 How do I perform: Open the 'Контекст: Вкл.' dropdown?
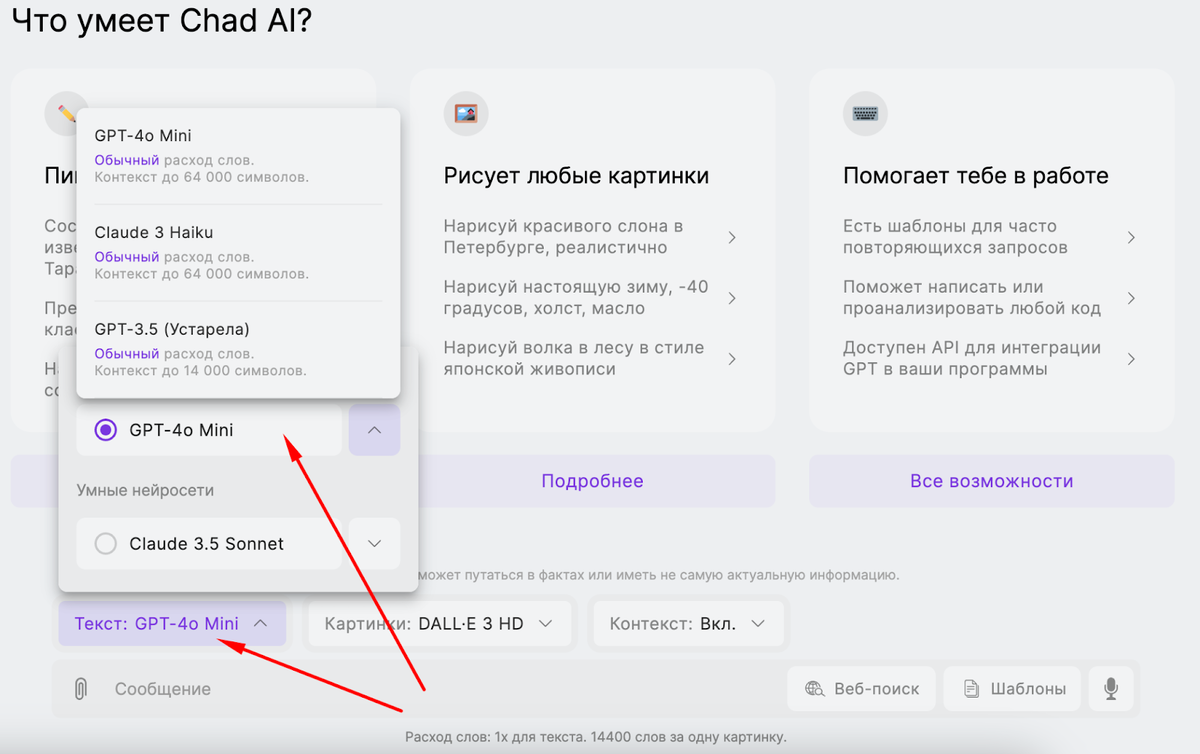(x=687, y=623)
